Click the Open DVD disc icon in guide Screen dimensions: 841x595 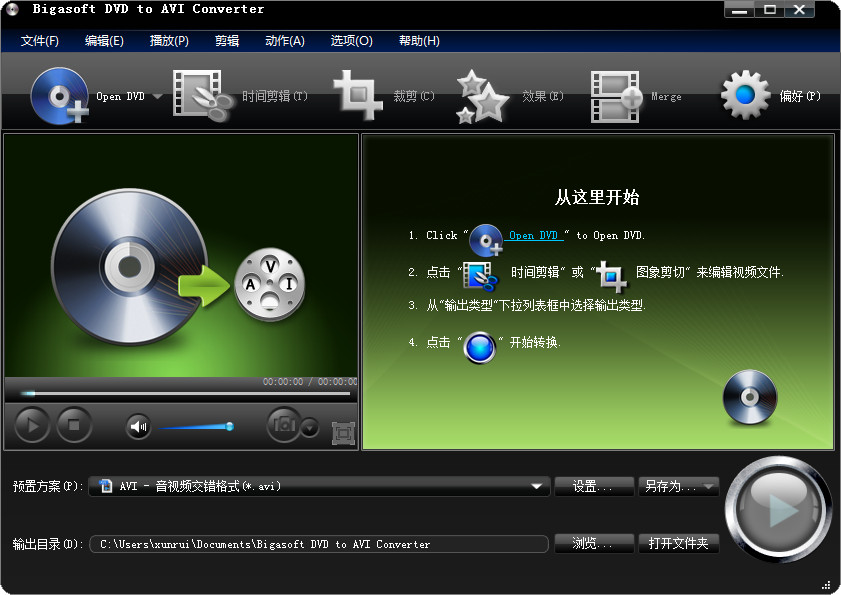pyautogui.click(x=486, y=240)
